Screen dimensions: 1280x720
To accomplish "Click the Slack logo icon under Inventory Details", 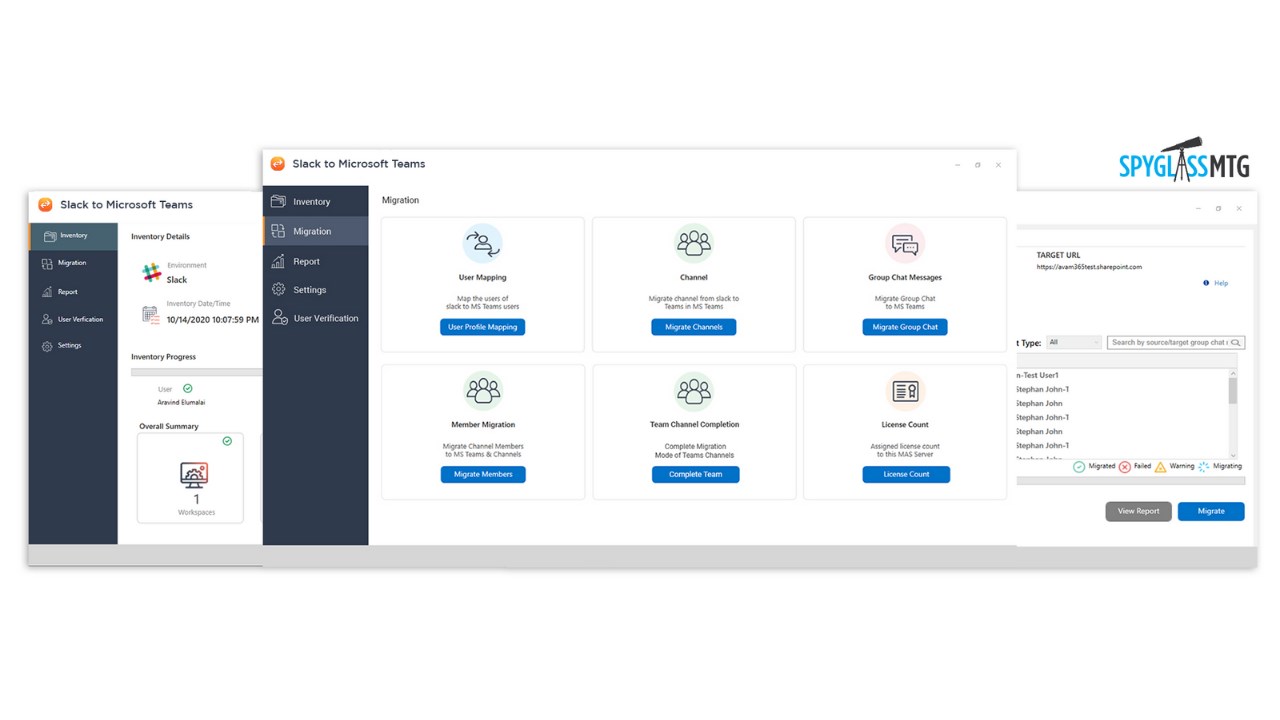I will tap(151, 272).
